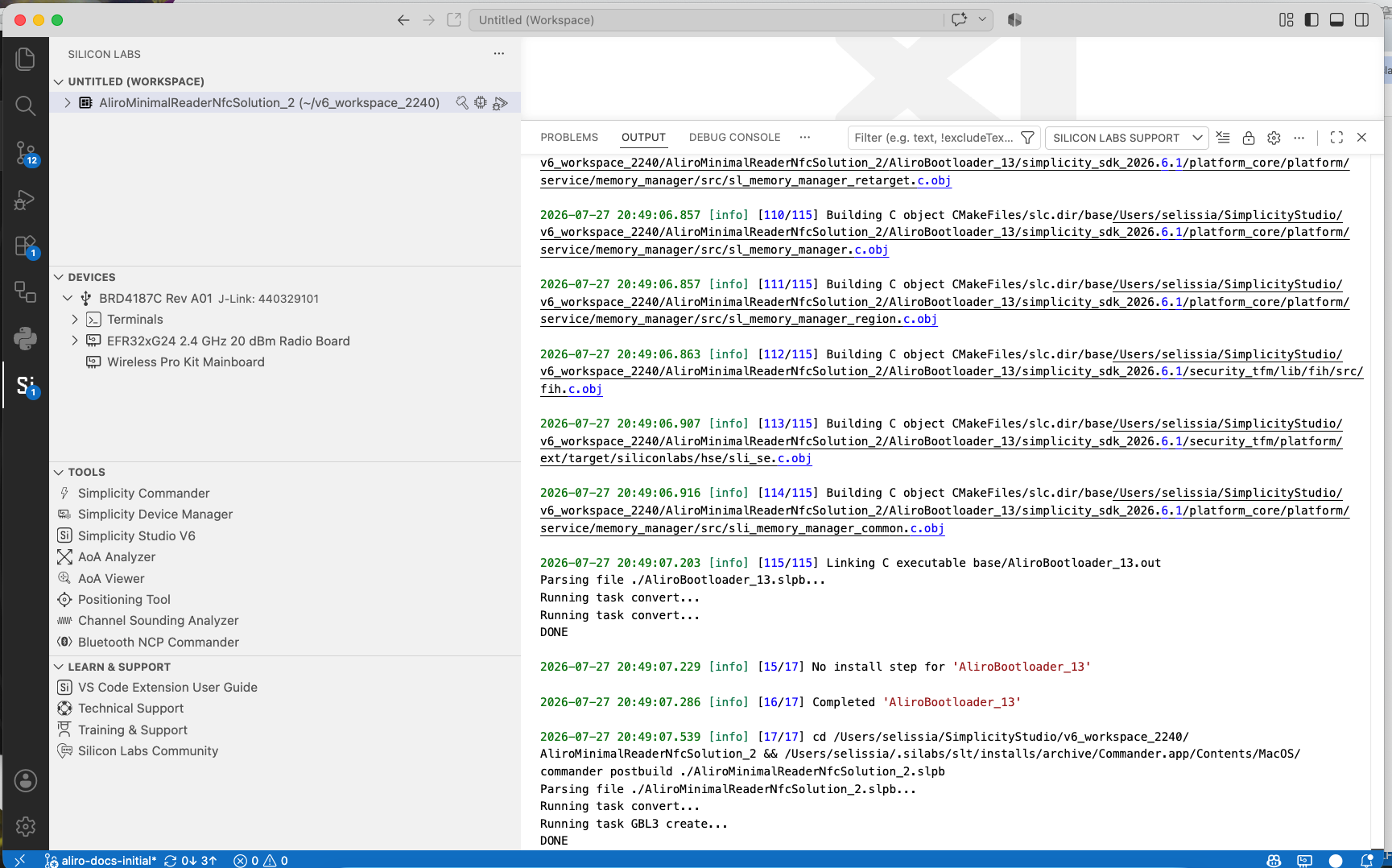Clear the output with the clear icon
The width and height of the screenshot is (1392, 868).
1223,138
